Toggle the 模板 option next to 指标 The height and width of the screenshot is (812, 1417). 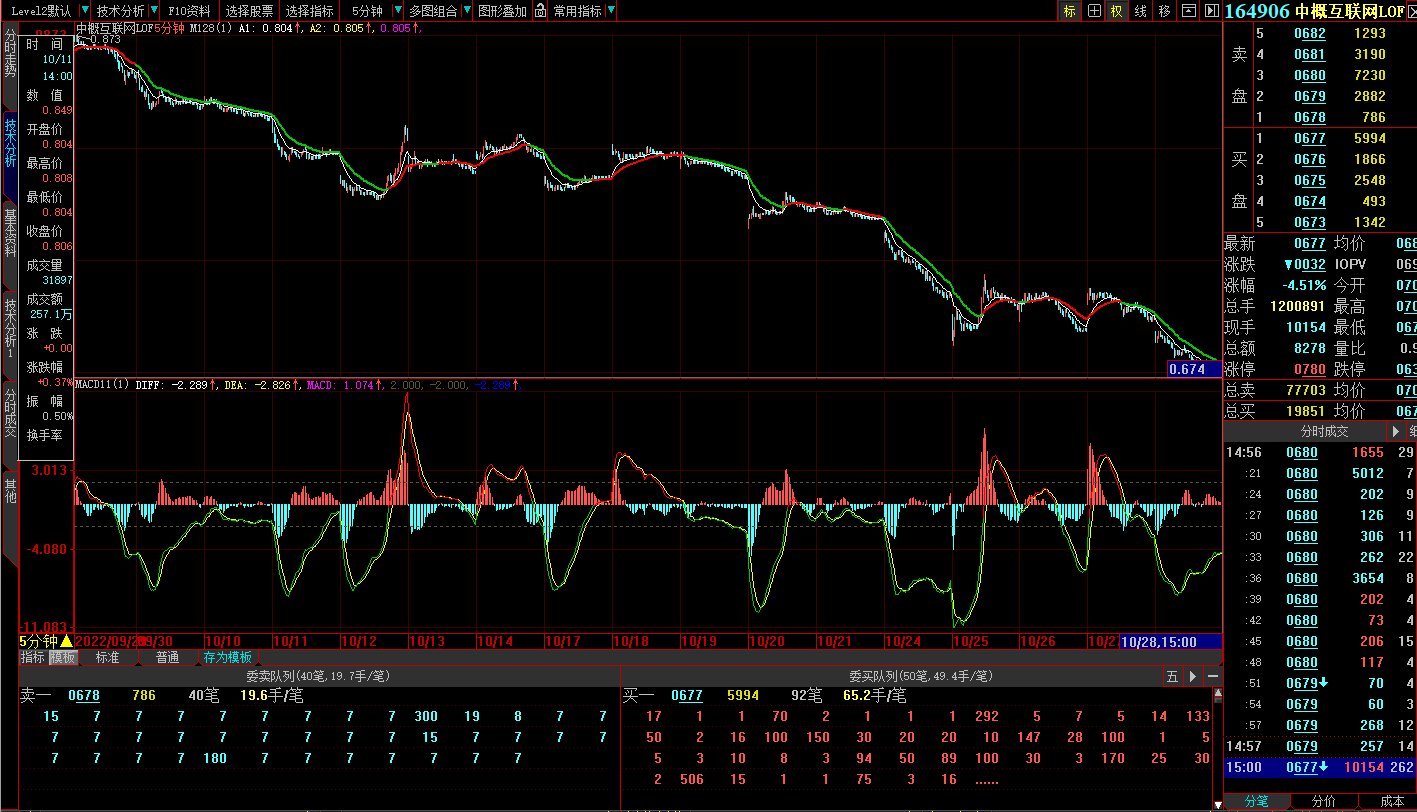[63, 658]
